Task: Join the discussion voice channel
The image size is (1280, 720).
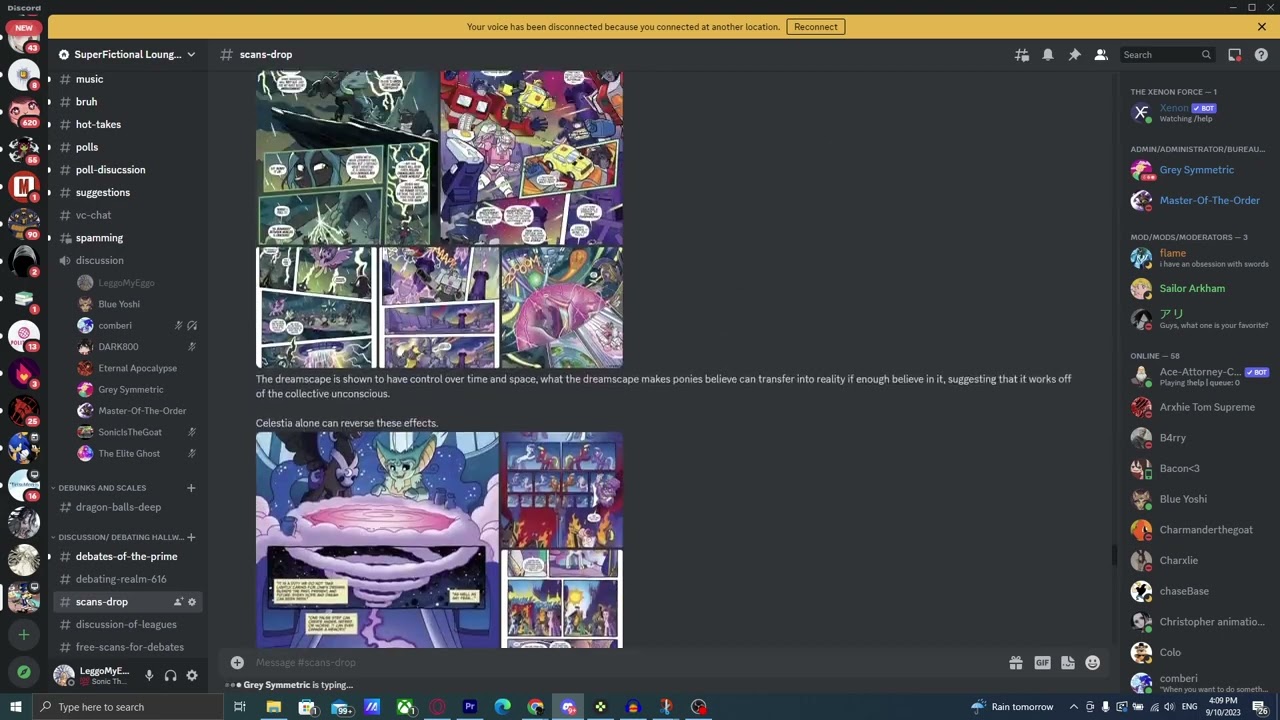Action: [x=127, y=261]
